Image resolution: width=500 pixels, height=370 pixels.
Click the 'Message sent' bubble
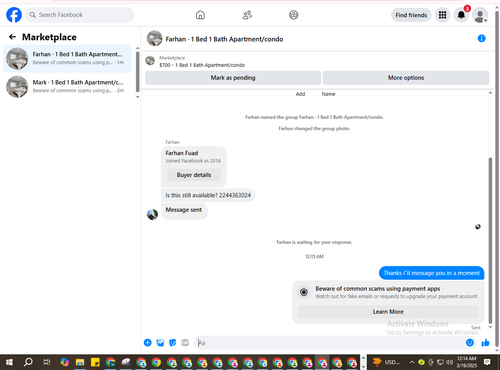pyautogui.click(x=184, y=211)
